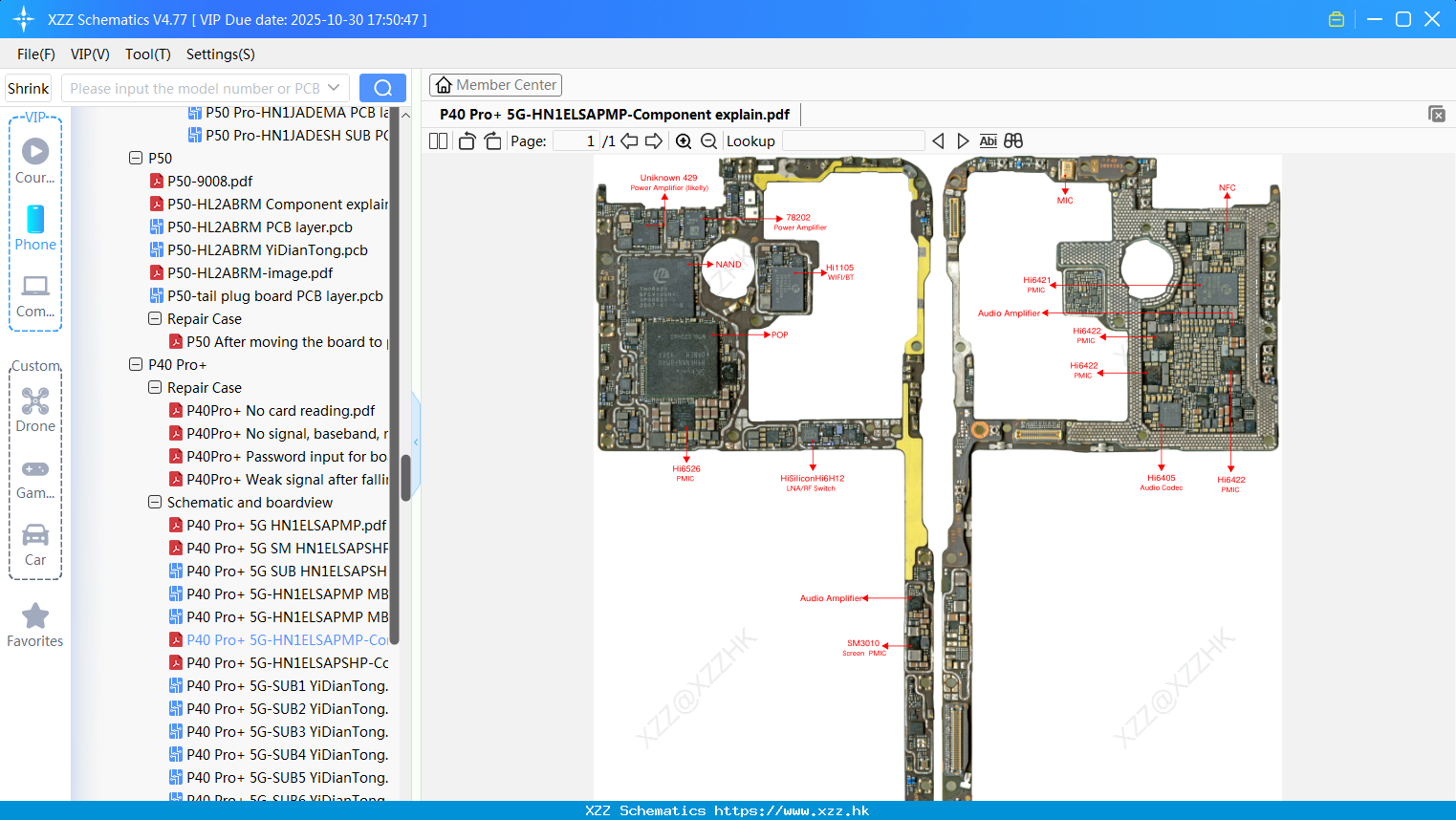Open P50-HL2ABRM YiDianTong.pcb

[x=258, y=249]
